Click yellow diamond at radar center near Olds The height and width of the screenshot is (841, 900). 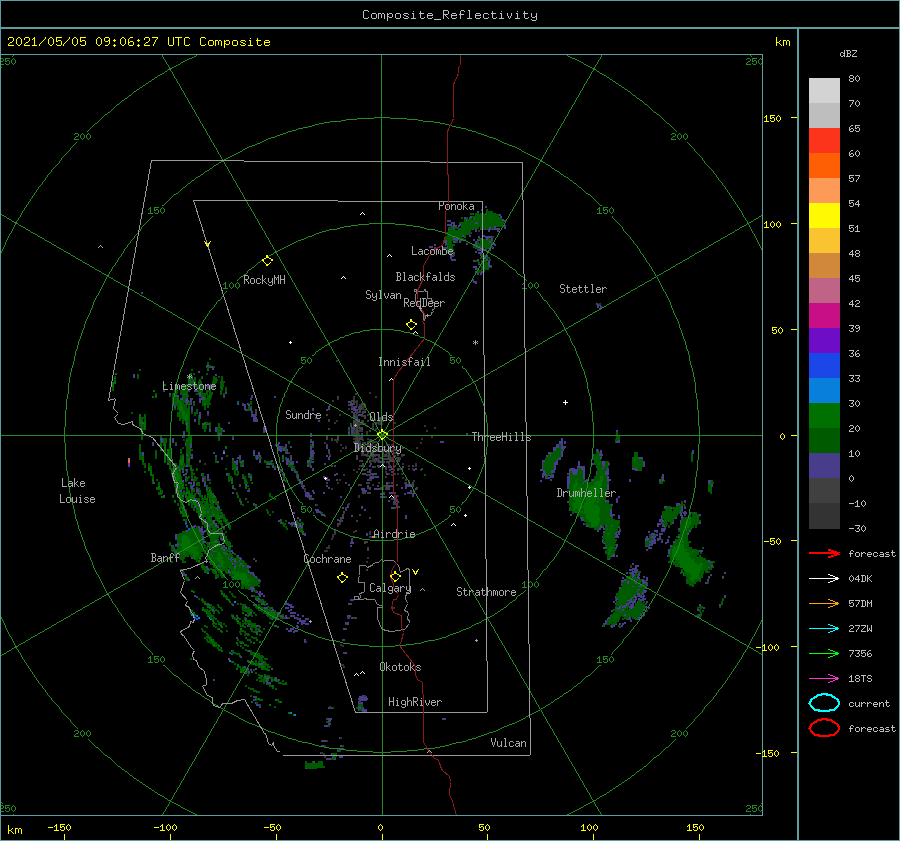point(382,435)
